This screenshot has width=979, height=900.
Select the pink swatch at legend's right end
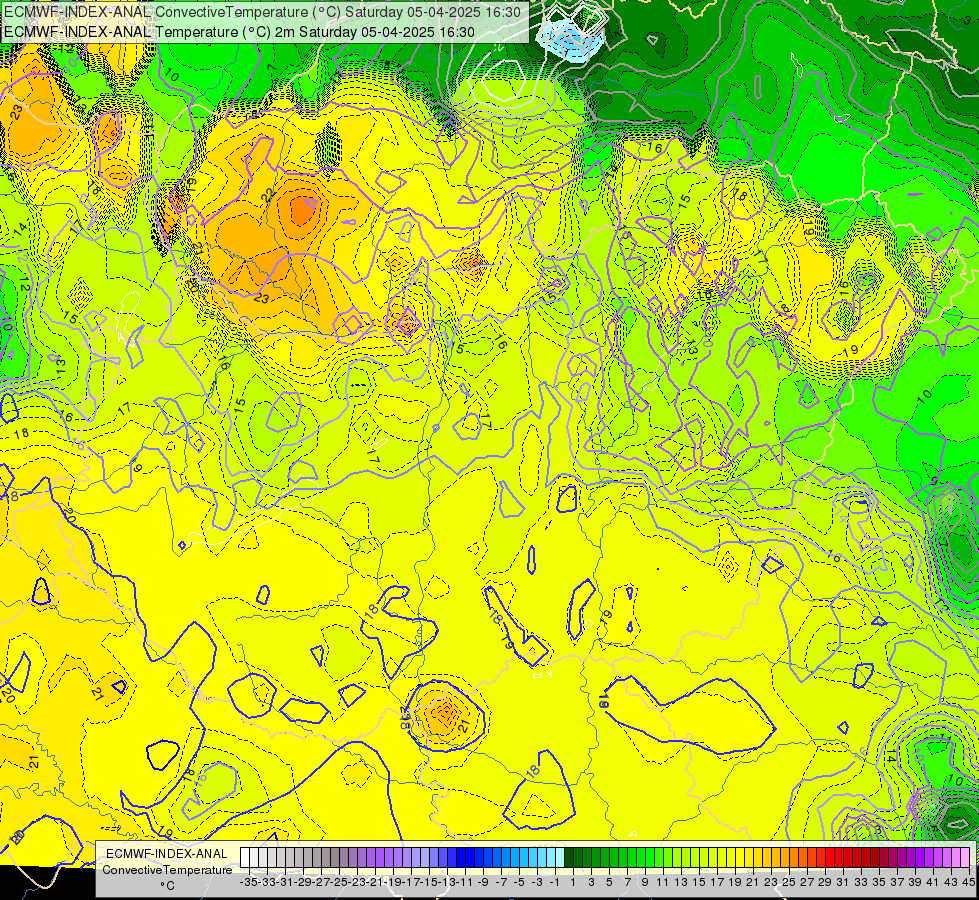(965, 858)
